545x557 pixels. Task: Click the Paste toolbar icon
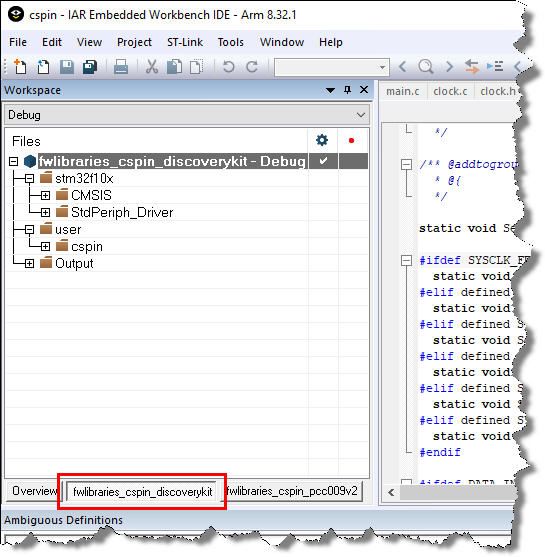[196, 66]
